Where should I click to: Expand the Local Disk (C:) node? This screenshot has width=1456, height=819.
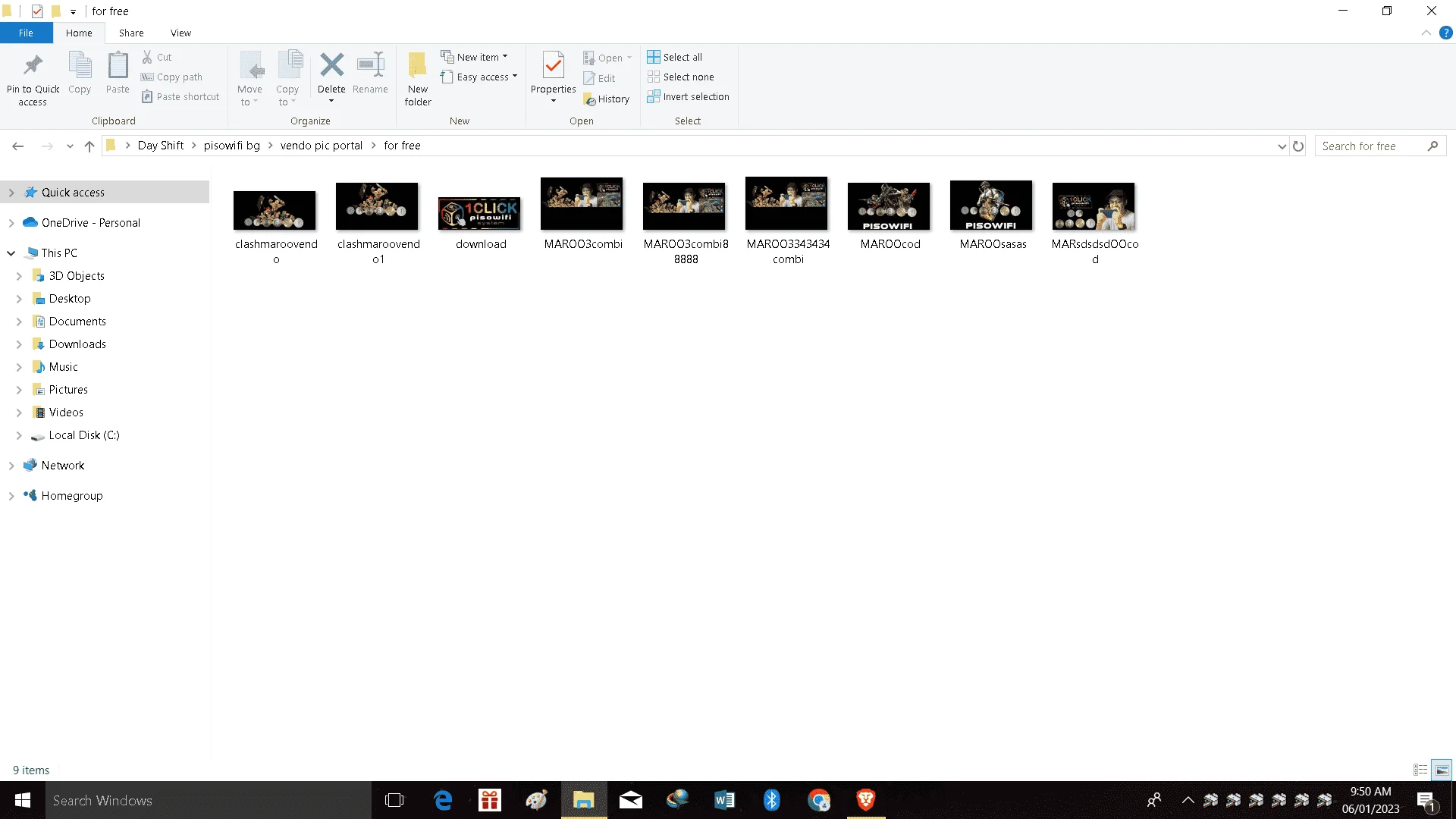(x=19, y=435)
